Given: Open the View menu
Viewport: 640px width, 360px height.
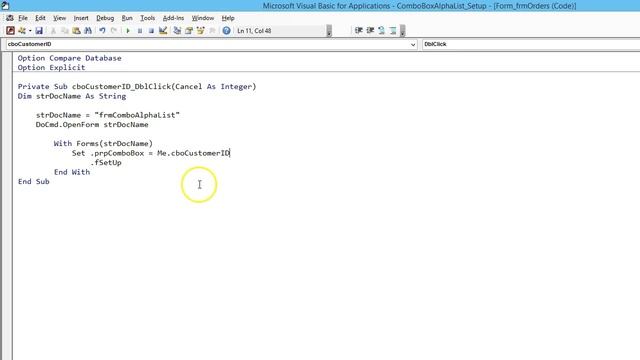Looking at the screenshot, I should (60, 18).
